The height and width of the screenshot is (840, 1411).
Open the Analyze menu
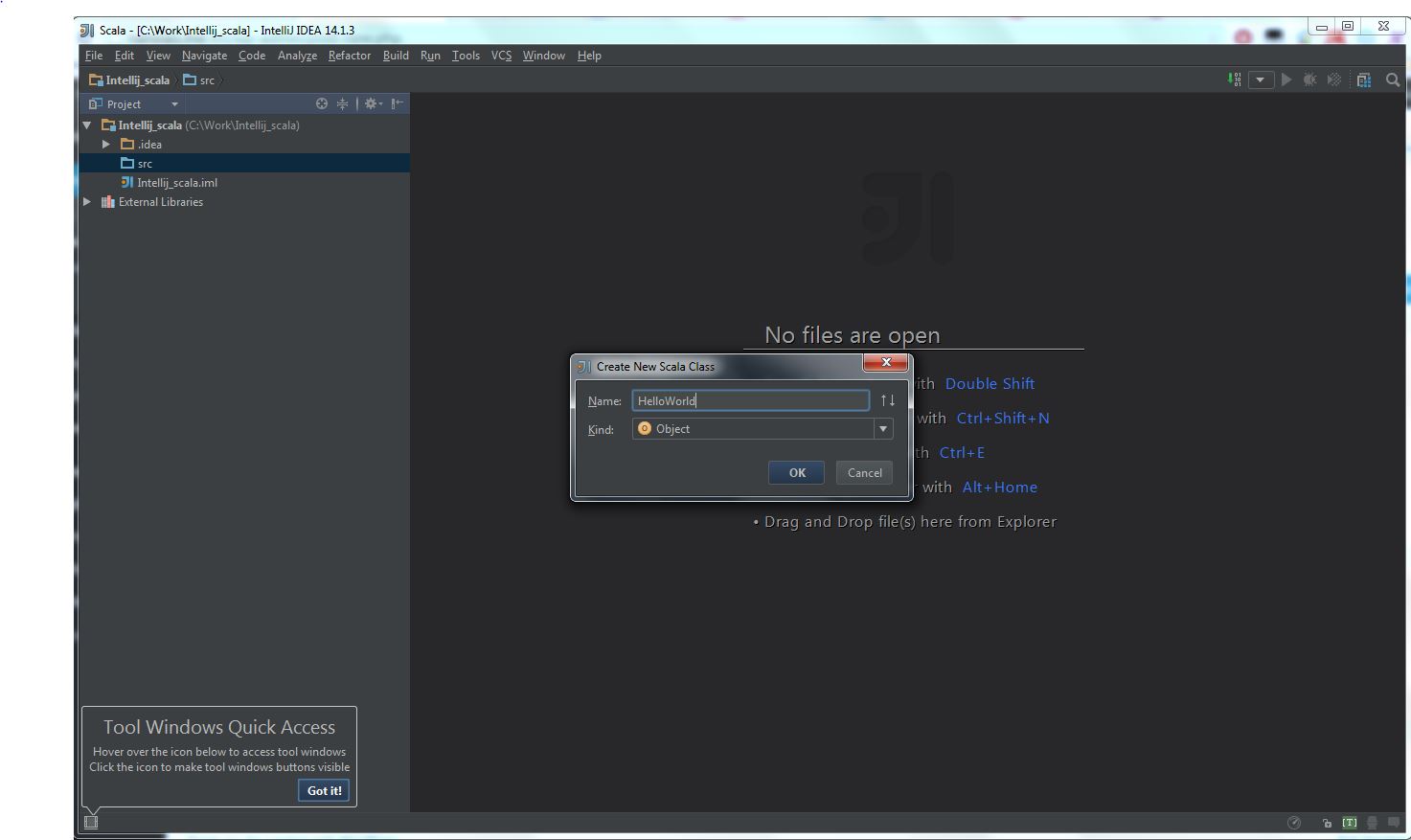297,56
